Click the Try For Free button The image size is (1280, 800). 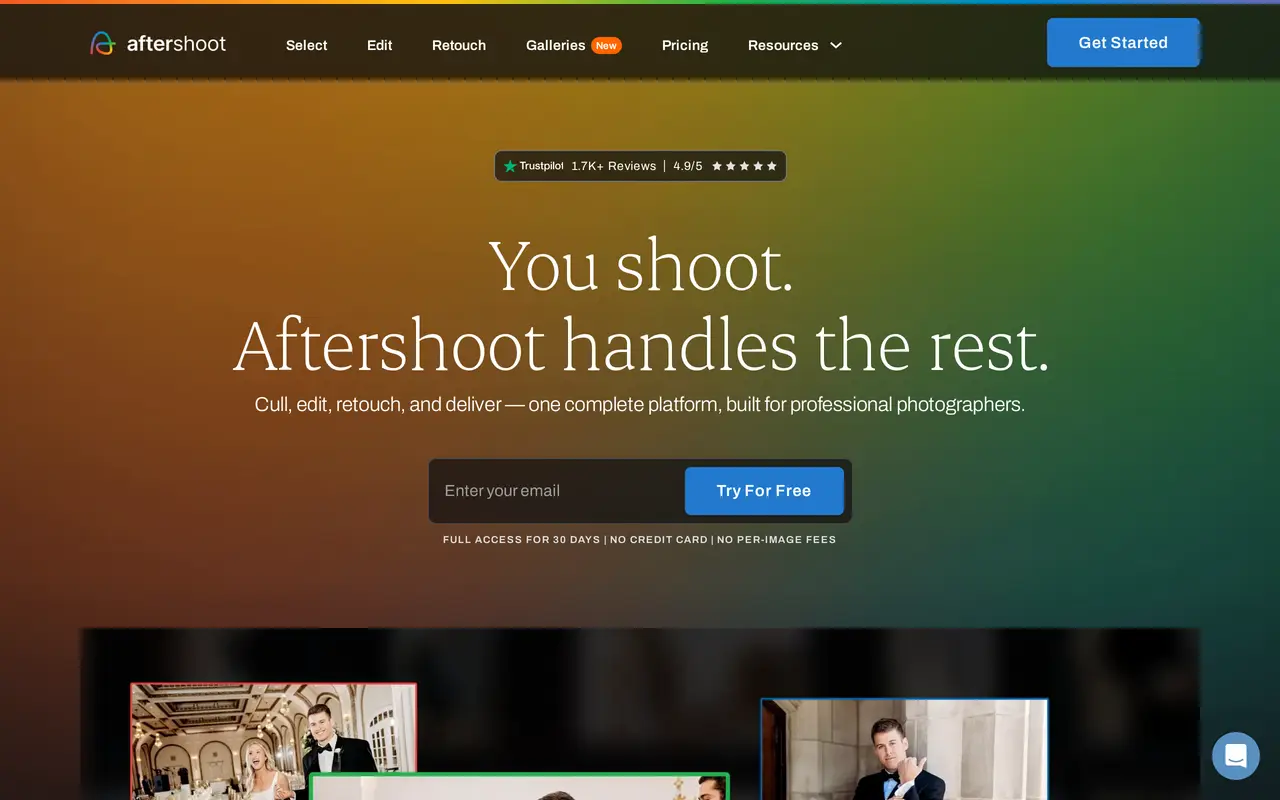764,491
